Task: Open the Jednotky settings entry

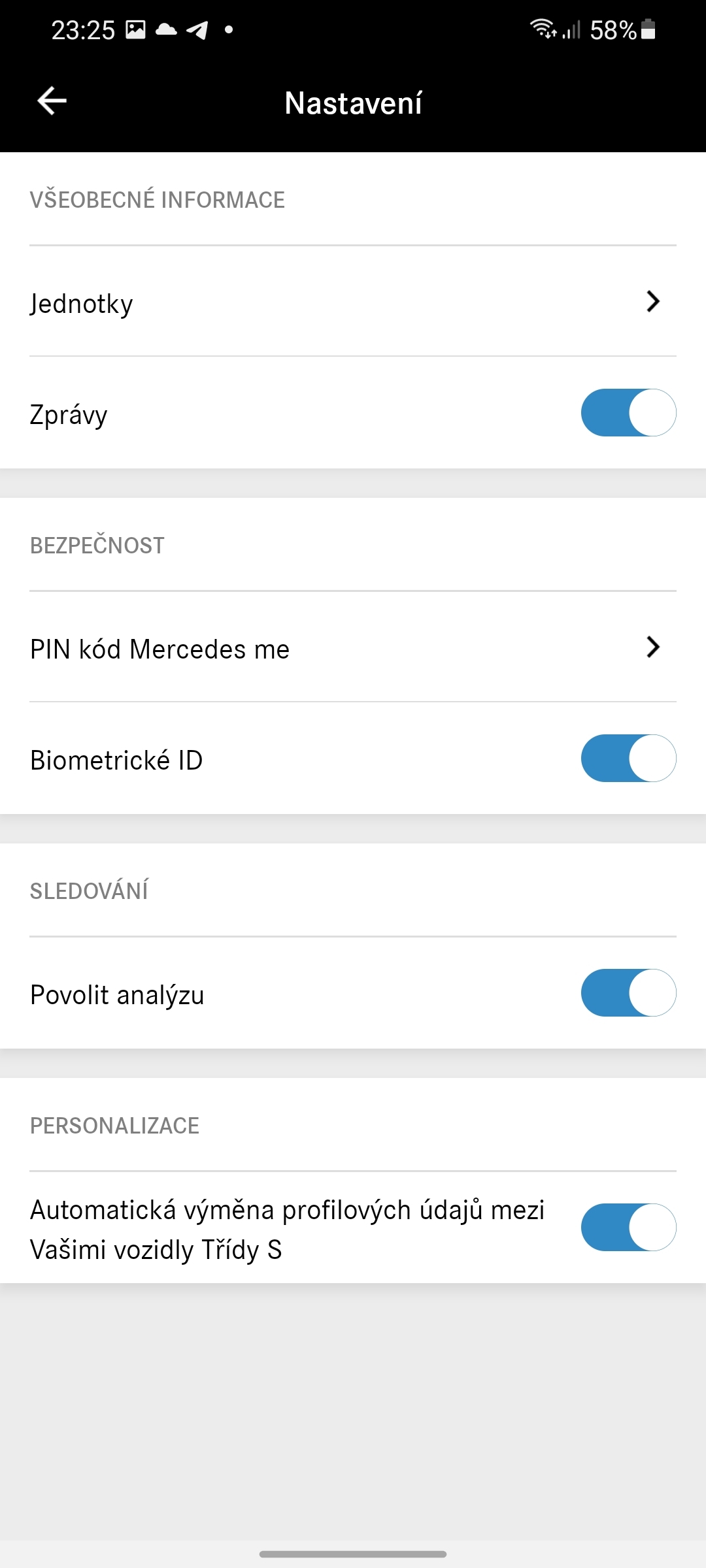Action: click(x=82, y=304)
